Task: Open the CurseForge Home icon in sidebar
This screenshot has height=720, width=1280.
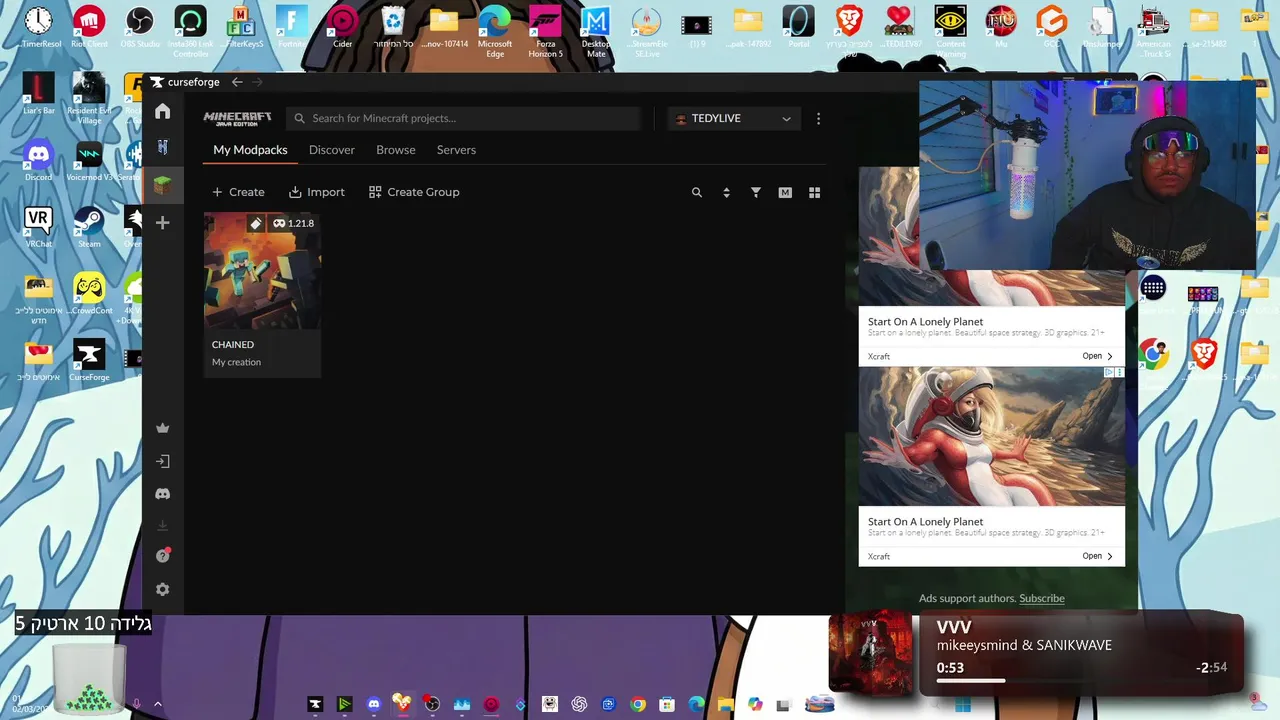Action: click(163, 111)
